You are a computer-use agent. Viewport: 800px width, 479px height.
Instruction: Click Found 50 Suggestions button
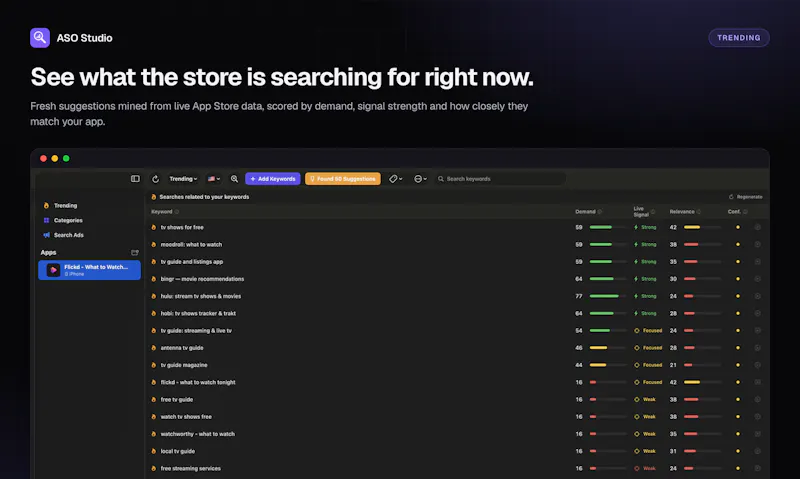343,179
